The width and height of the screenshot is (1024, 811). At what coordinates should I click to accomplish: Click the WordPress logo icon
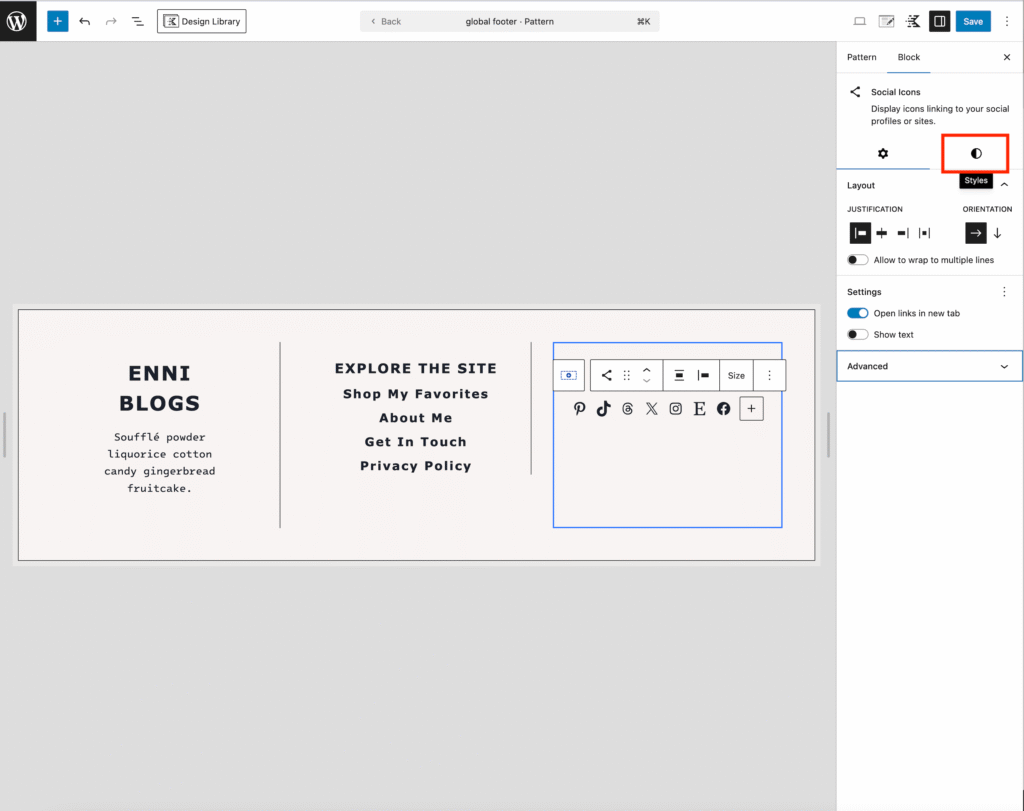tap(18, 21)
